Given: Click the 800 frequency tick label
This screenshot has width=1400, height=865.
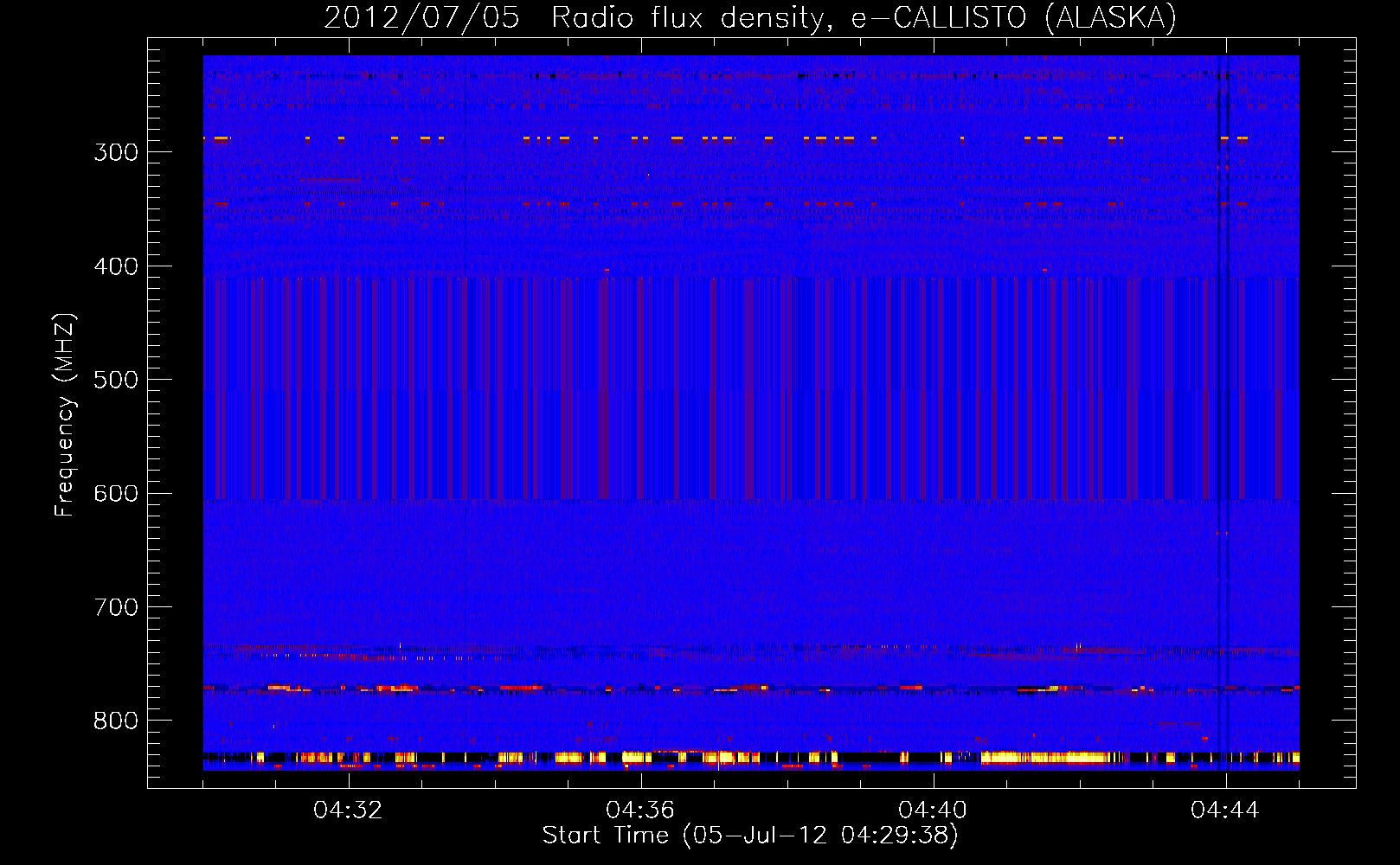Looking at the screenshot, I should coord(116,721).
